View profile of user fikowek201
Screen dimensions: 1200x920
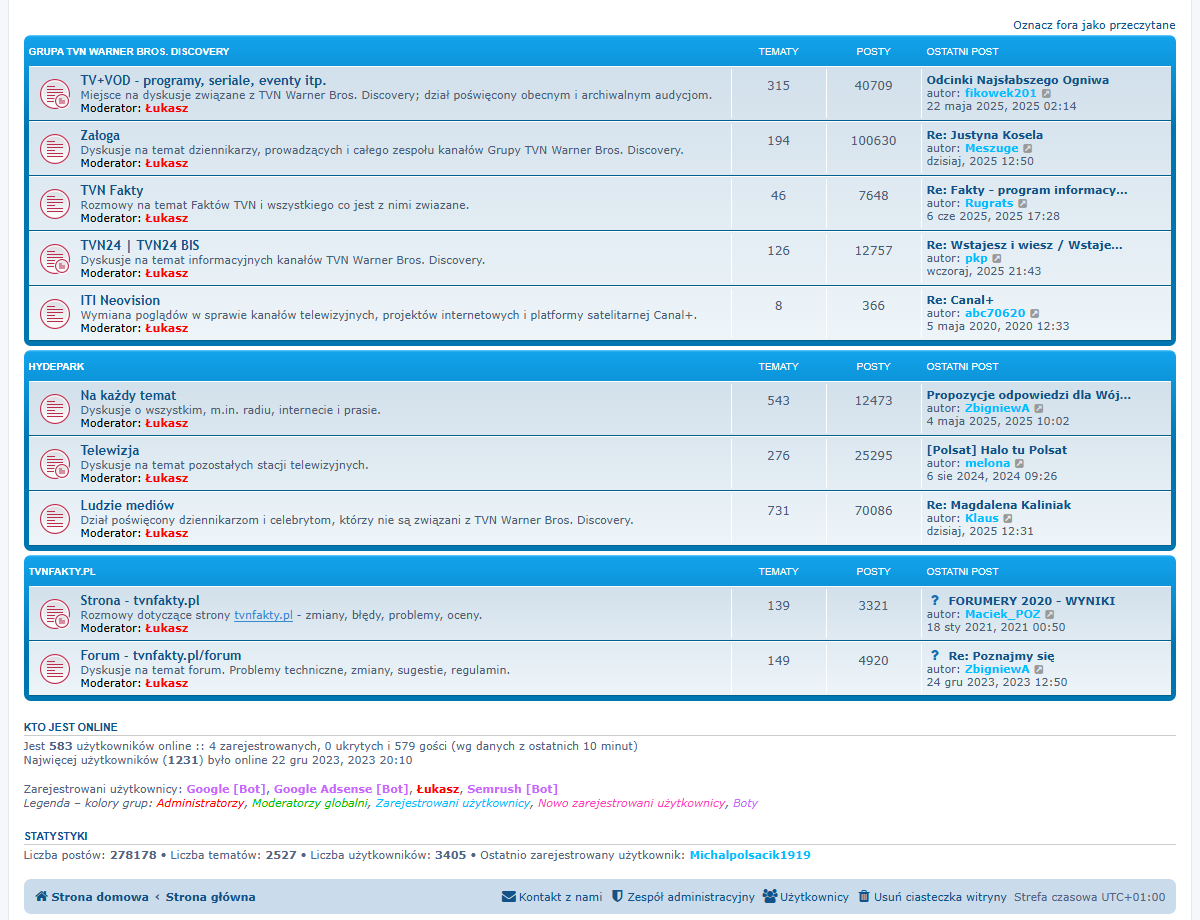(x=1000, y=93)
